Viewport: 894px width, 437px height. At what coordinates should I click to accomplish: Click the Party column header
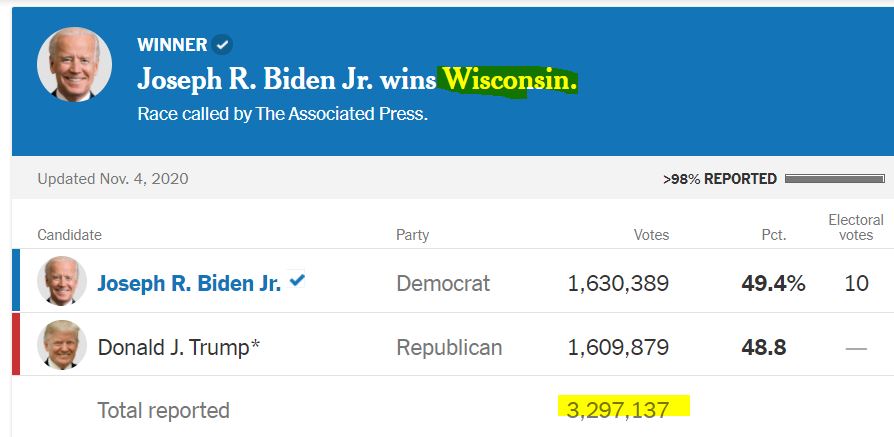pos(412,235)
